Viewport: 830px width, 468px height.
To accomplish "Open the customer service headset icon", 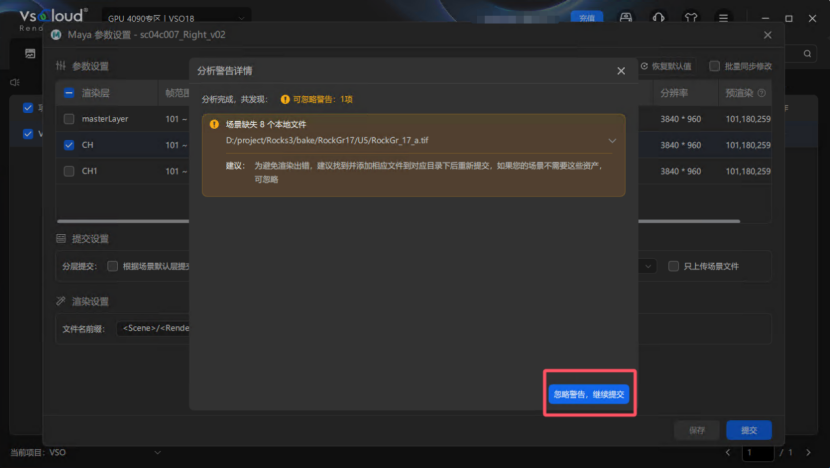I will [x=658, y=18].
